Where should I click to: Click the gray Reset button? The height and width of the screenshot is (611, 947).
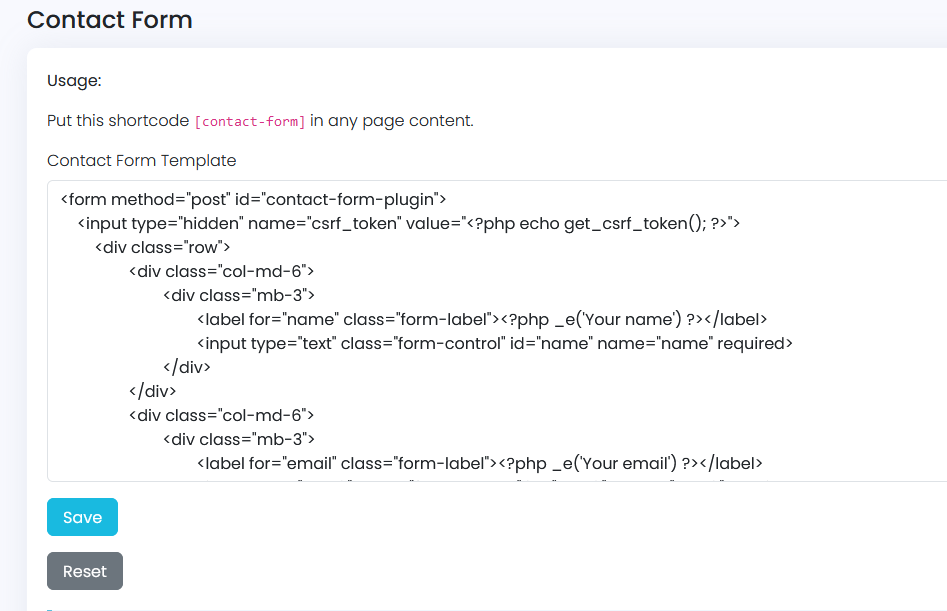85,571
